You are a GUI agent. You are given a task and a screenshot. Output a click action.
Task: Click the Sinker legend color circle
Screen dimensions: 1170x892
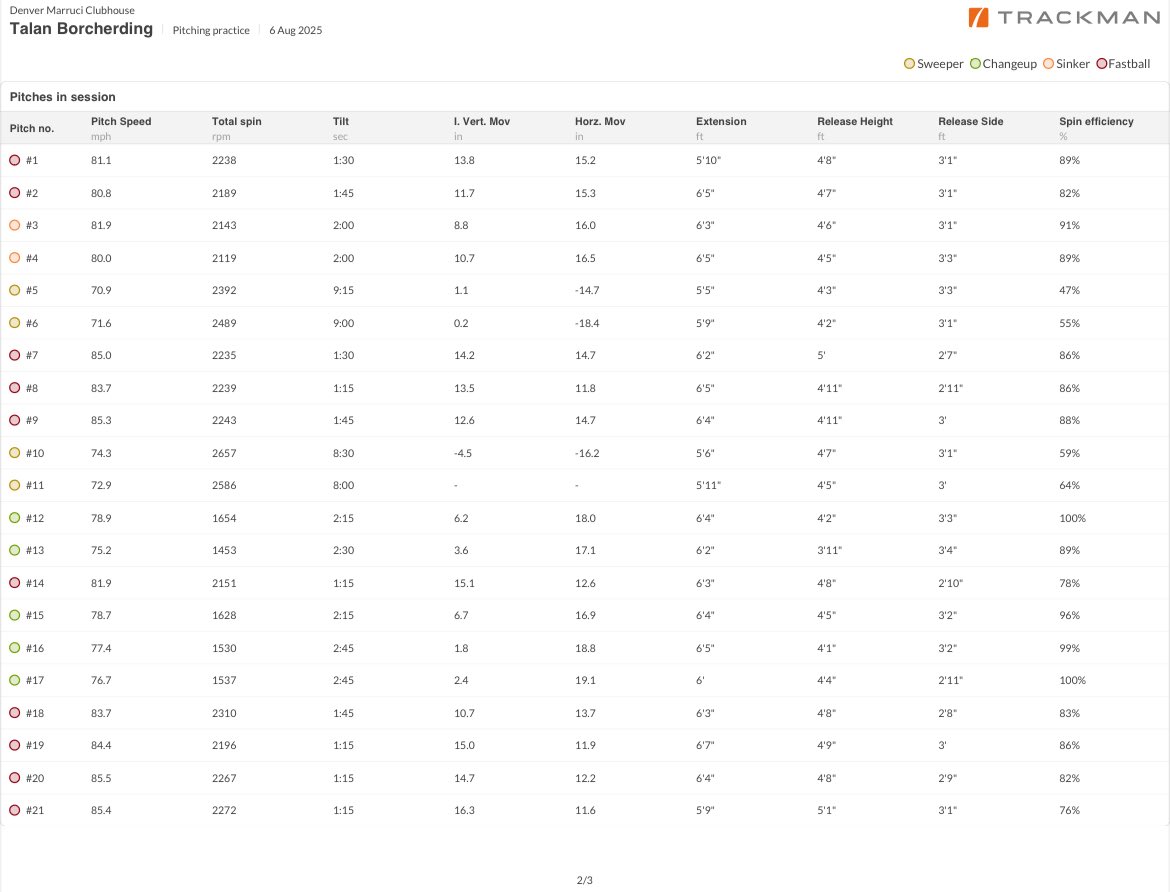point(1048,63)
